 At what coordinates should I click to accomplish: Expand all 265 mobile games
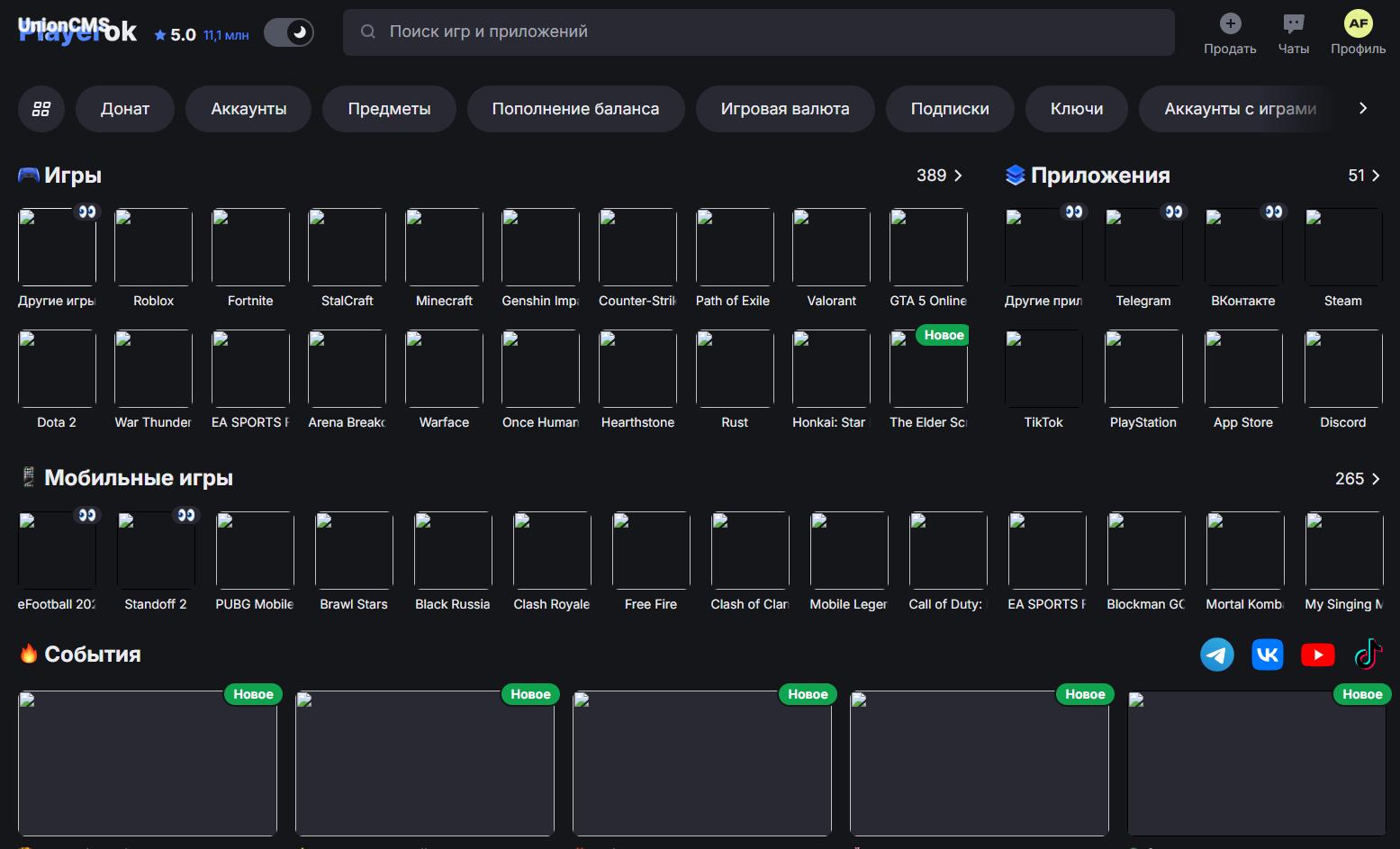tap(1358, 479)
